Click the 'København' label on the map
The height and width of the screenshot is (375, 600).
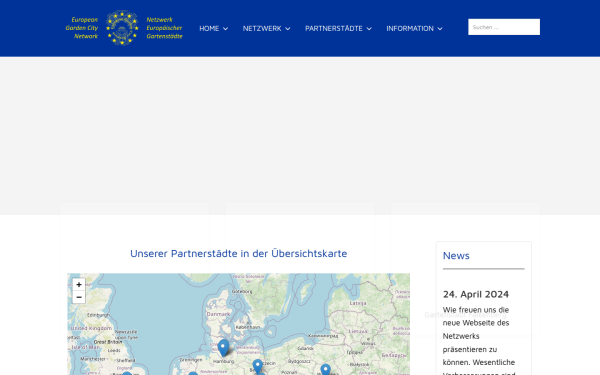tap(248, 327)
